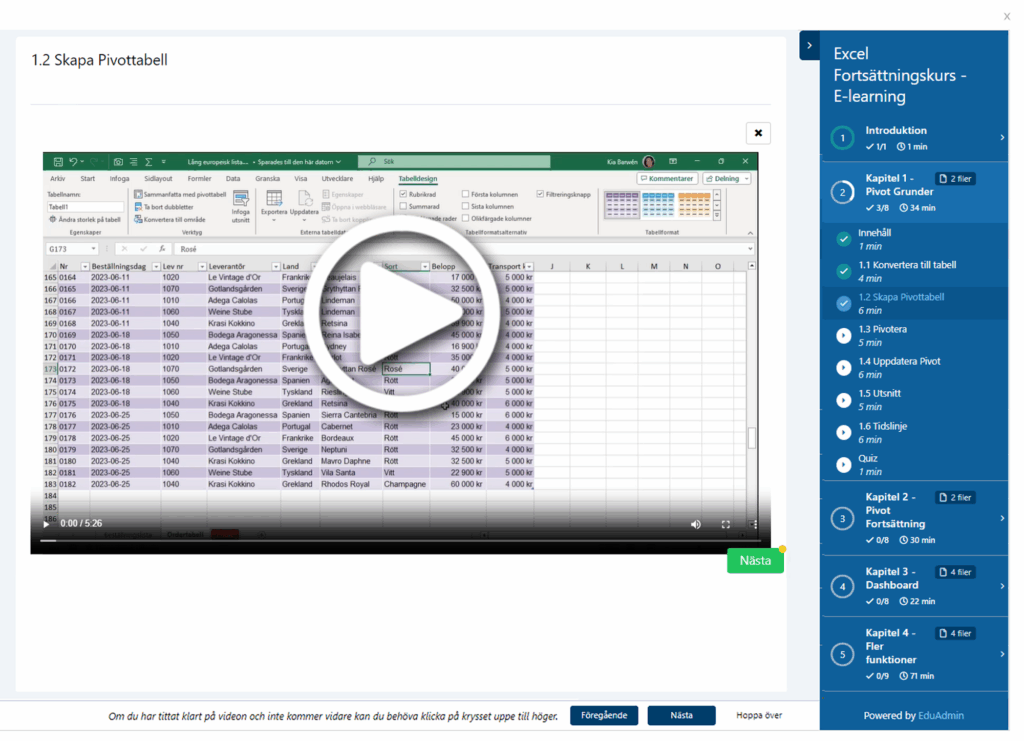Open lesson 1.5 Utsnitt
This screenshot has width=1024, height=741.
click(x=914, y=400)
